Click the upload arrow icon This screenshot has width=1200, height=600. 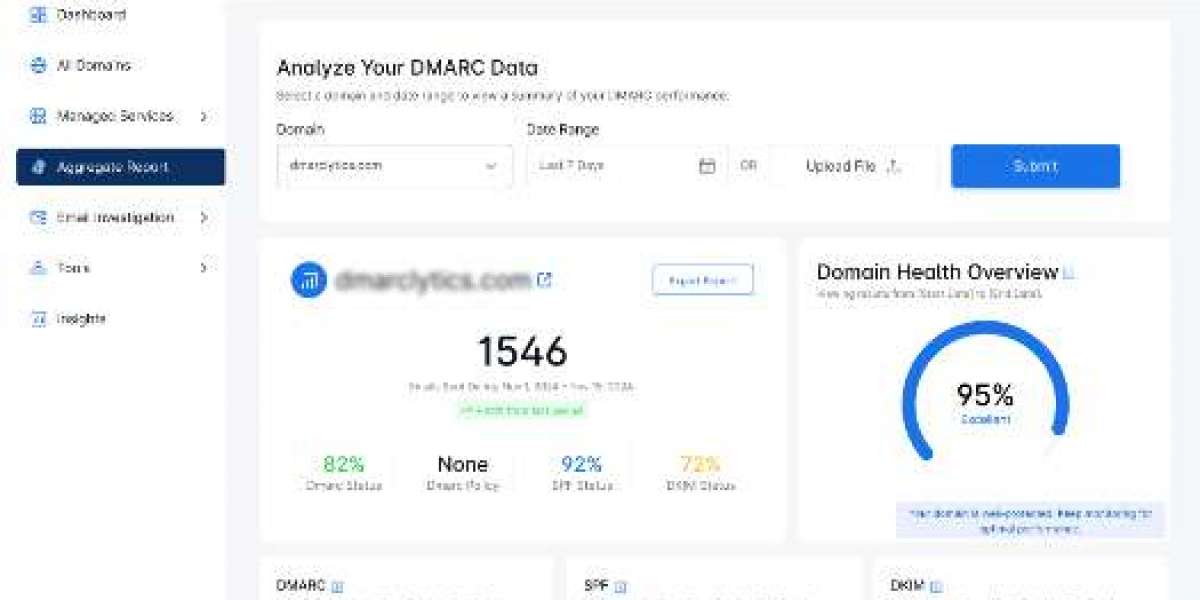point(894,166)
